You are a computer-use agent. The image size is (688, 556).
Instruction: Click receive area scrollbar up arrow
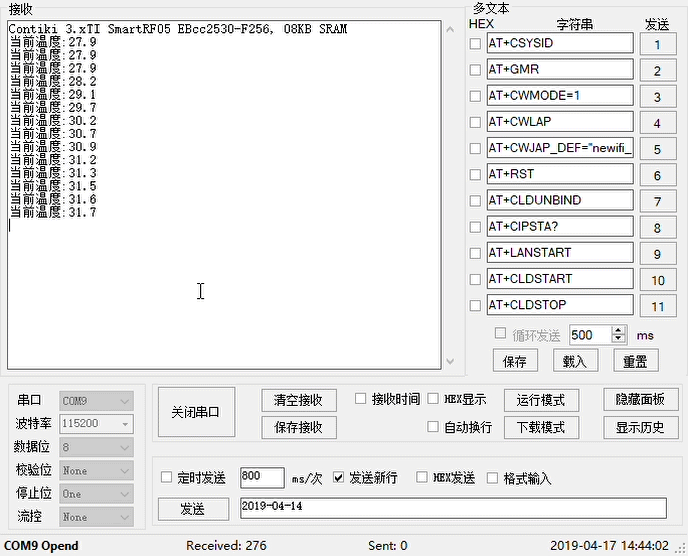tap(450, 29)
